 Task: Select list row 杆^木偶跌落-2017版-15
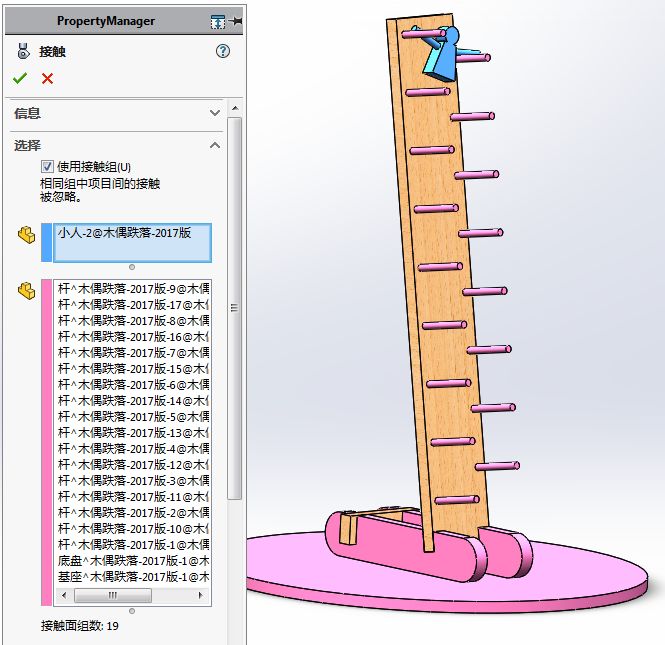coord(133,369)
